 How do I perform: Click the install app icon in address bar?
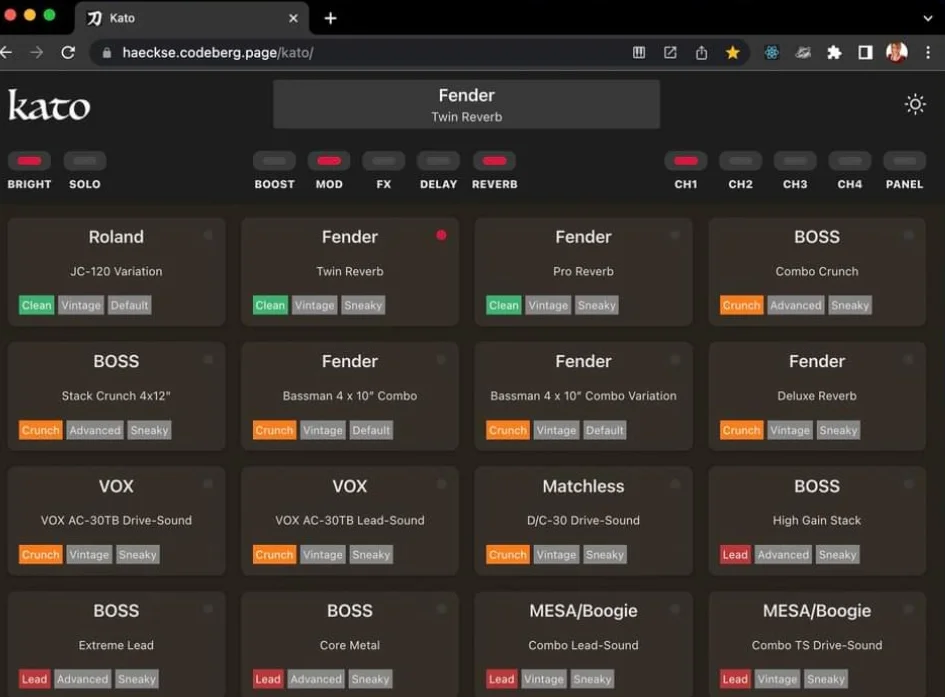[x=639, y=52]
